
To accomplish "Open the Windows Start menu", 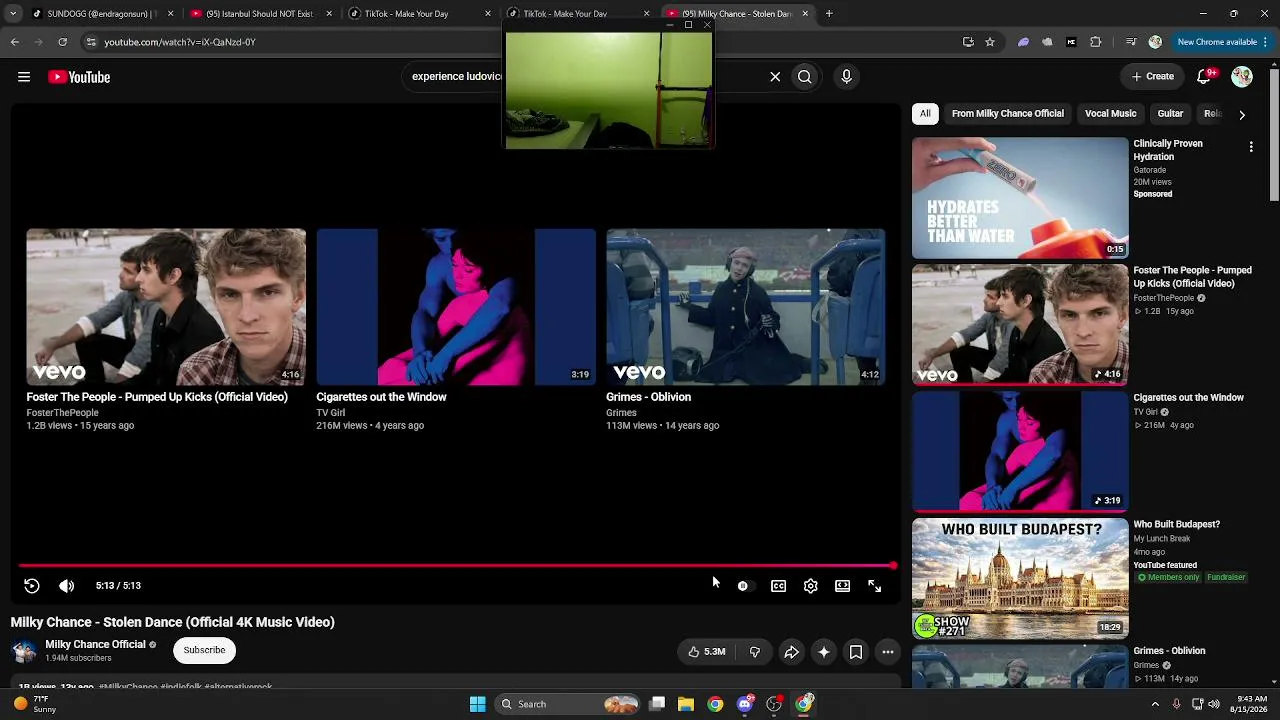I will tap(478, 704).
